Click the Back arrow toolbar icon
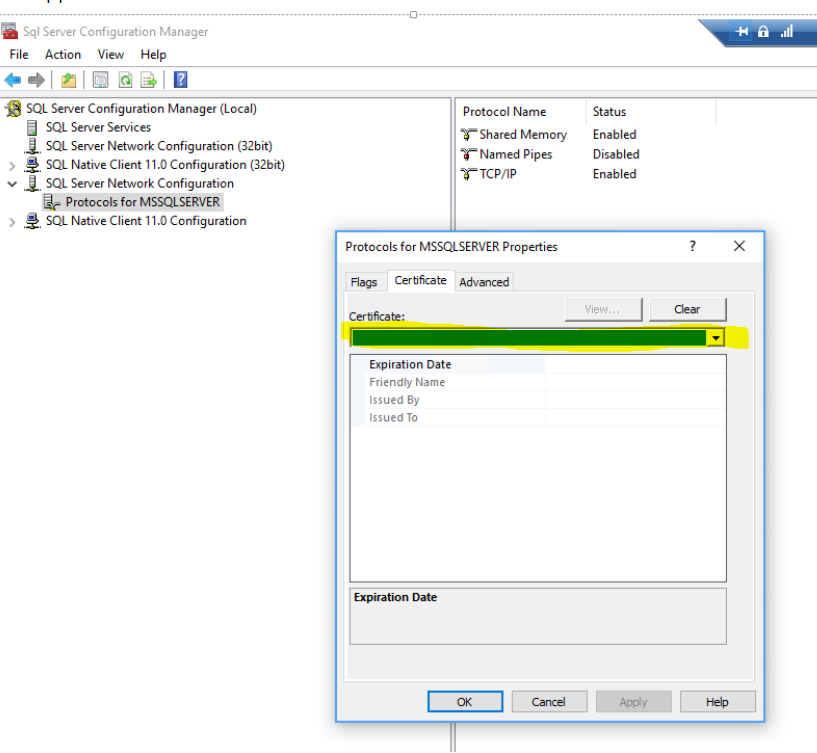 (13, 80)
